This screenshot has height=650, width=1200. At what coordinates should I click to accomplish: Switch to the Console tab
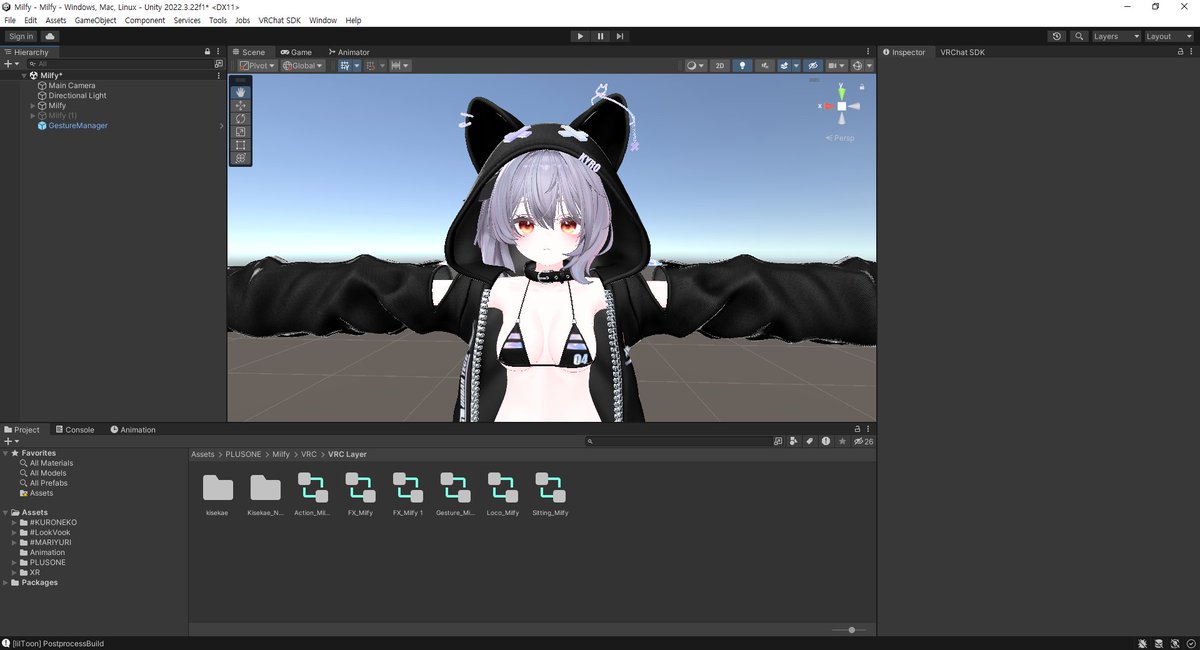point(74,430)
